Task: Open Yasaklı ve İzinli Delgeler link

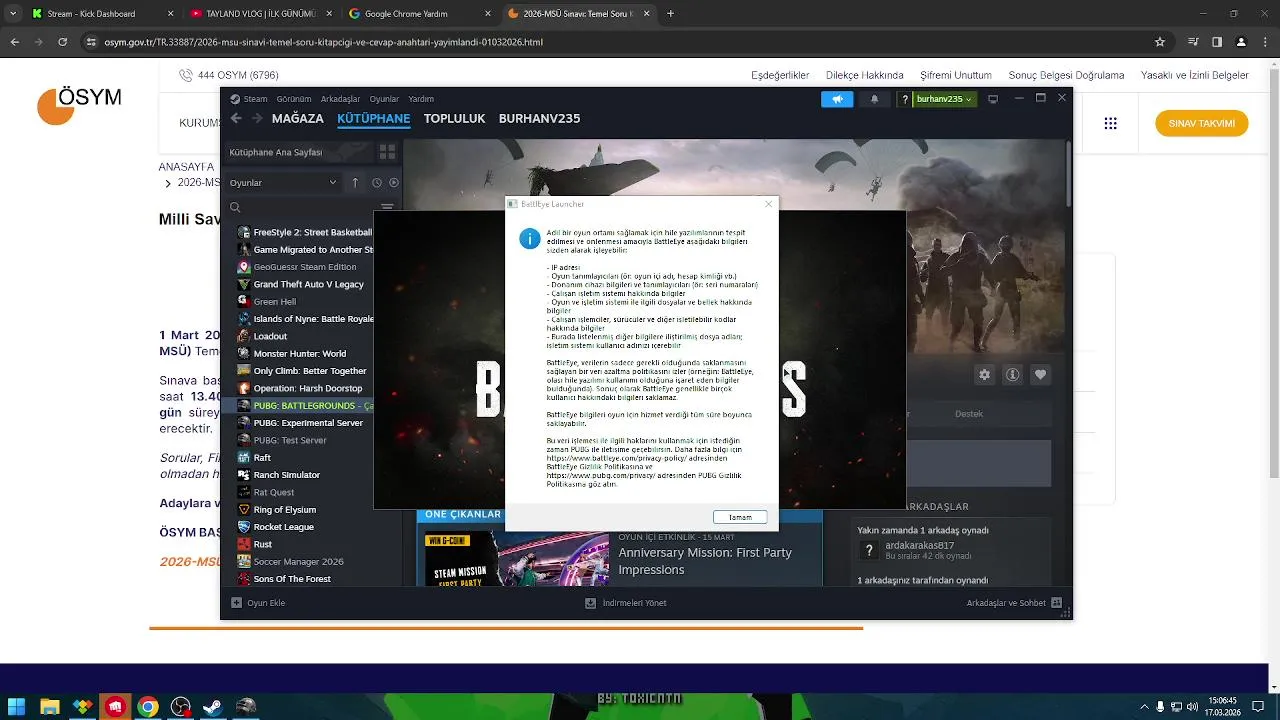Action: click(x=1195, y=75)
